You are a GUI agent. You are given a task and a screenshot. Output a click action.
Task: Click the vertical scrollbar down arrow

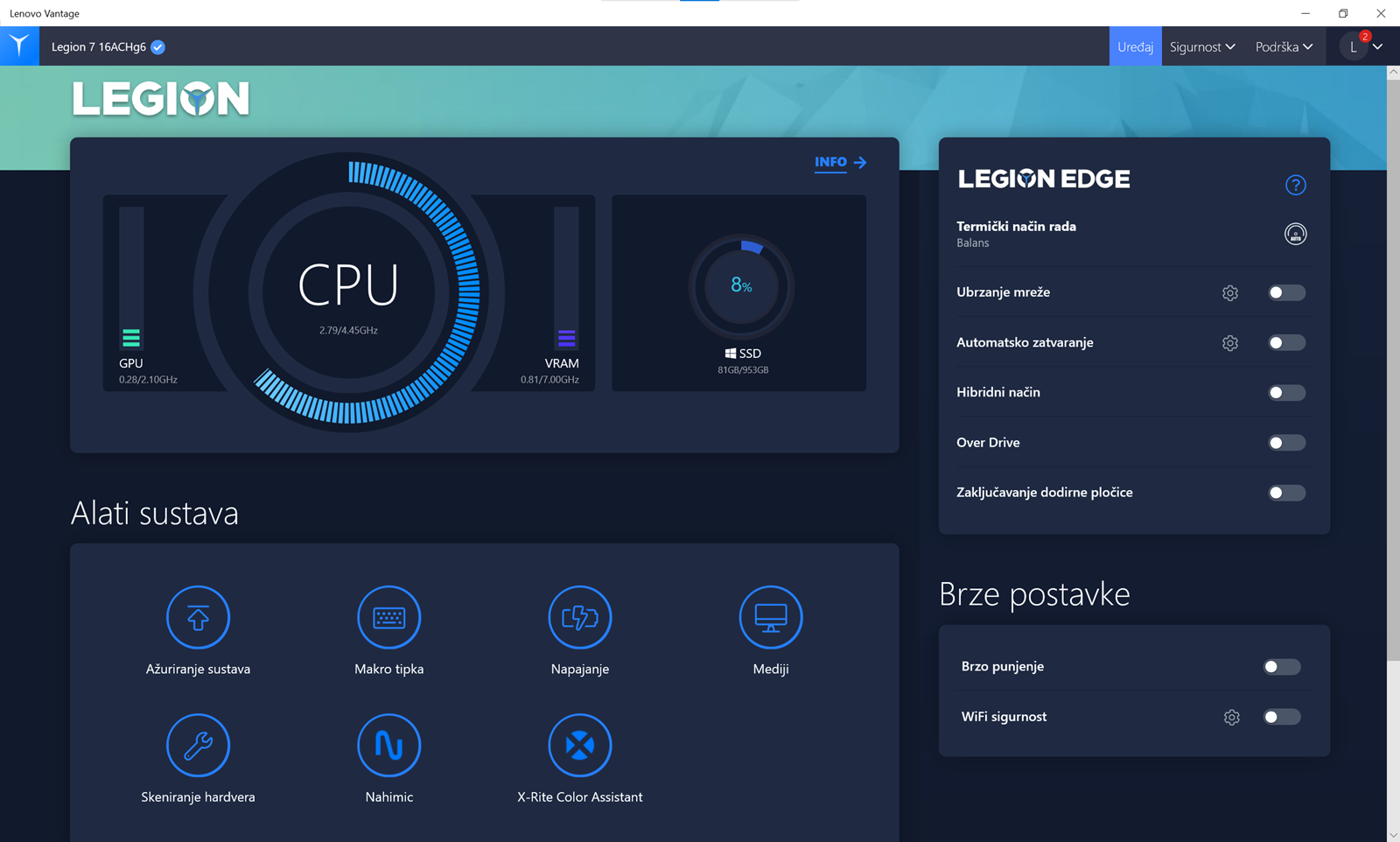pos(1393,835)
